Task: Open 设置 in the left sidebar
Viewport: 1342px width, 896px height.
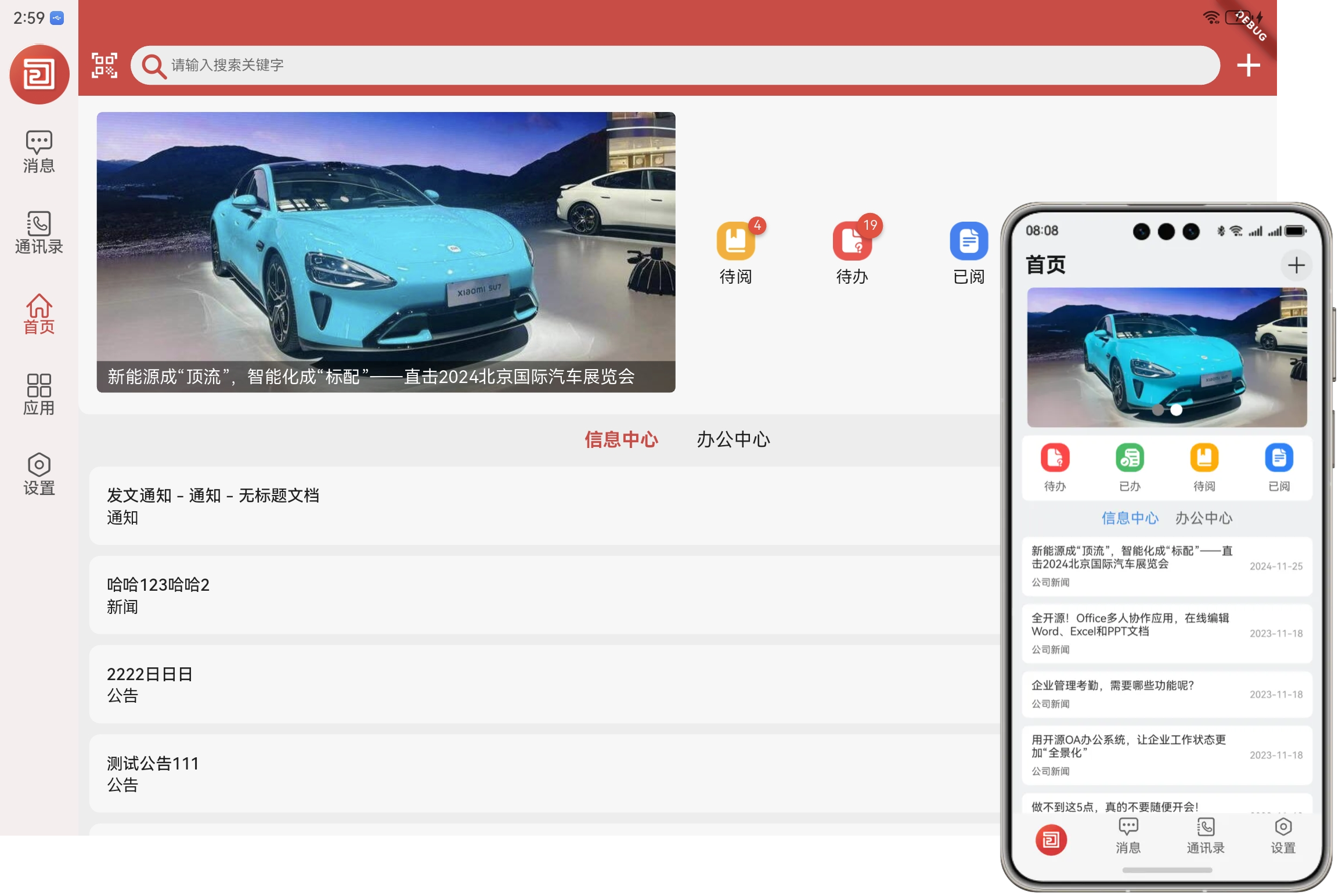Action: (39, 474)
